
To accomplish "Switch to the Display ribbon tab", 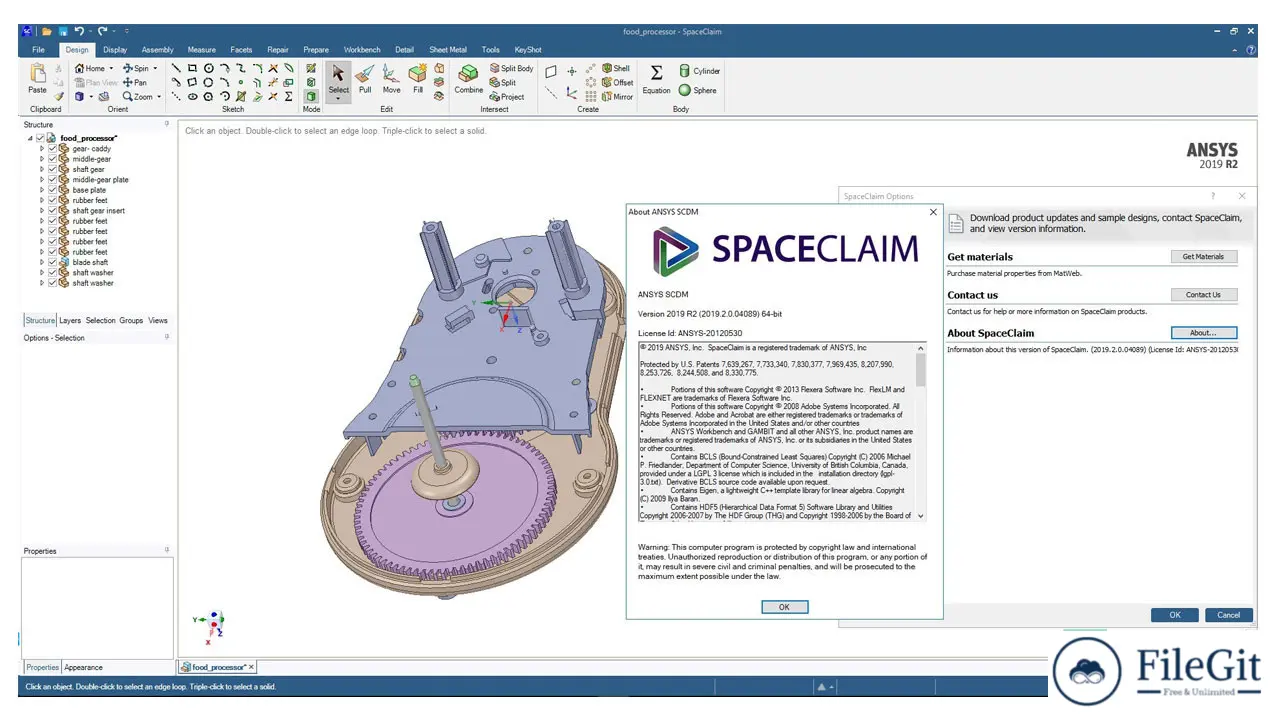I will [115, 50].
